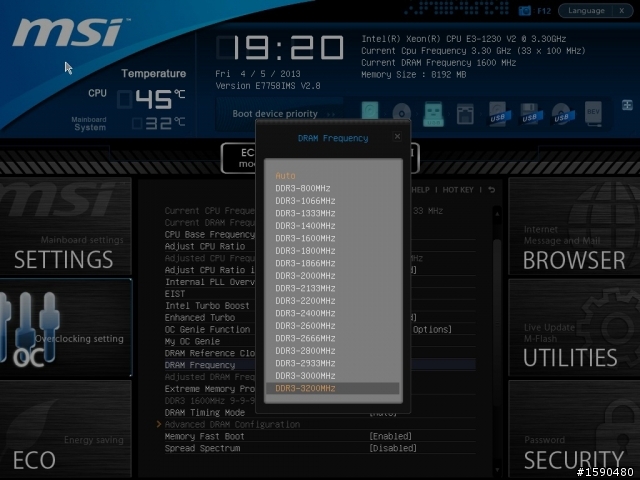The image size is (640, 480).
Task: Open the BROWSER internet panel
Action: (574, 227)
